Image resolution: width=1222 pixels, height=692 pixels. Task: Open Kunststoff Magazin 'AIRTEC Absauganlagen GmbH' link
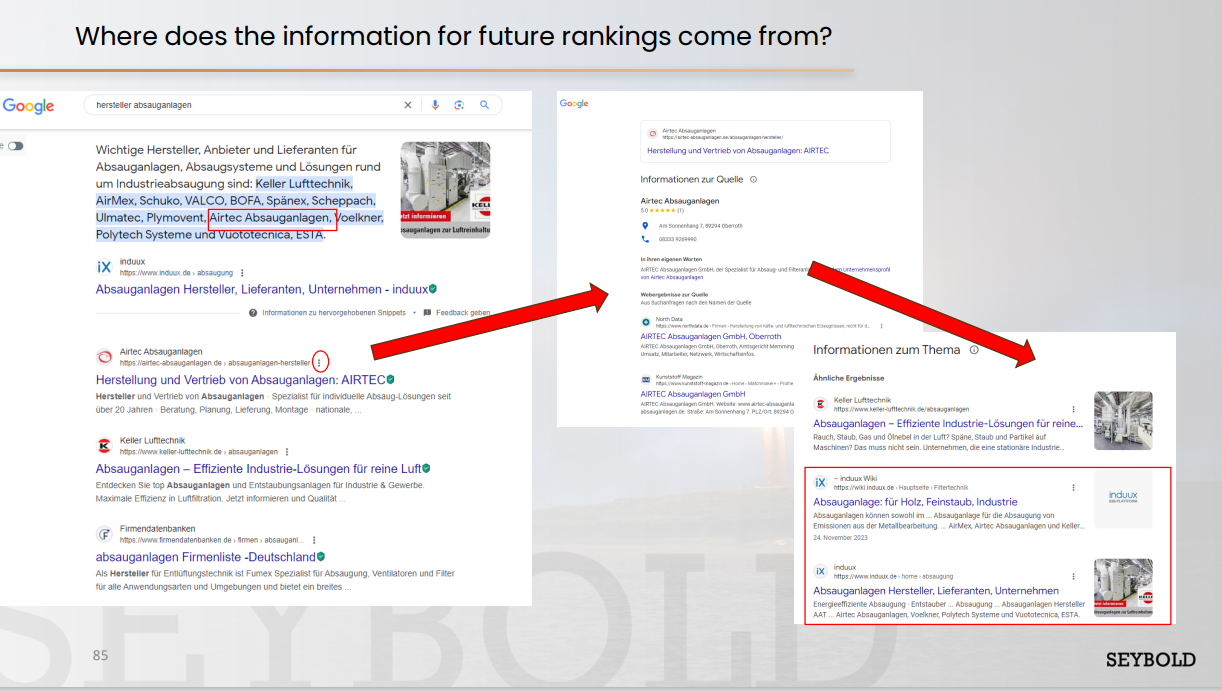[693, 394]
